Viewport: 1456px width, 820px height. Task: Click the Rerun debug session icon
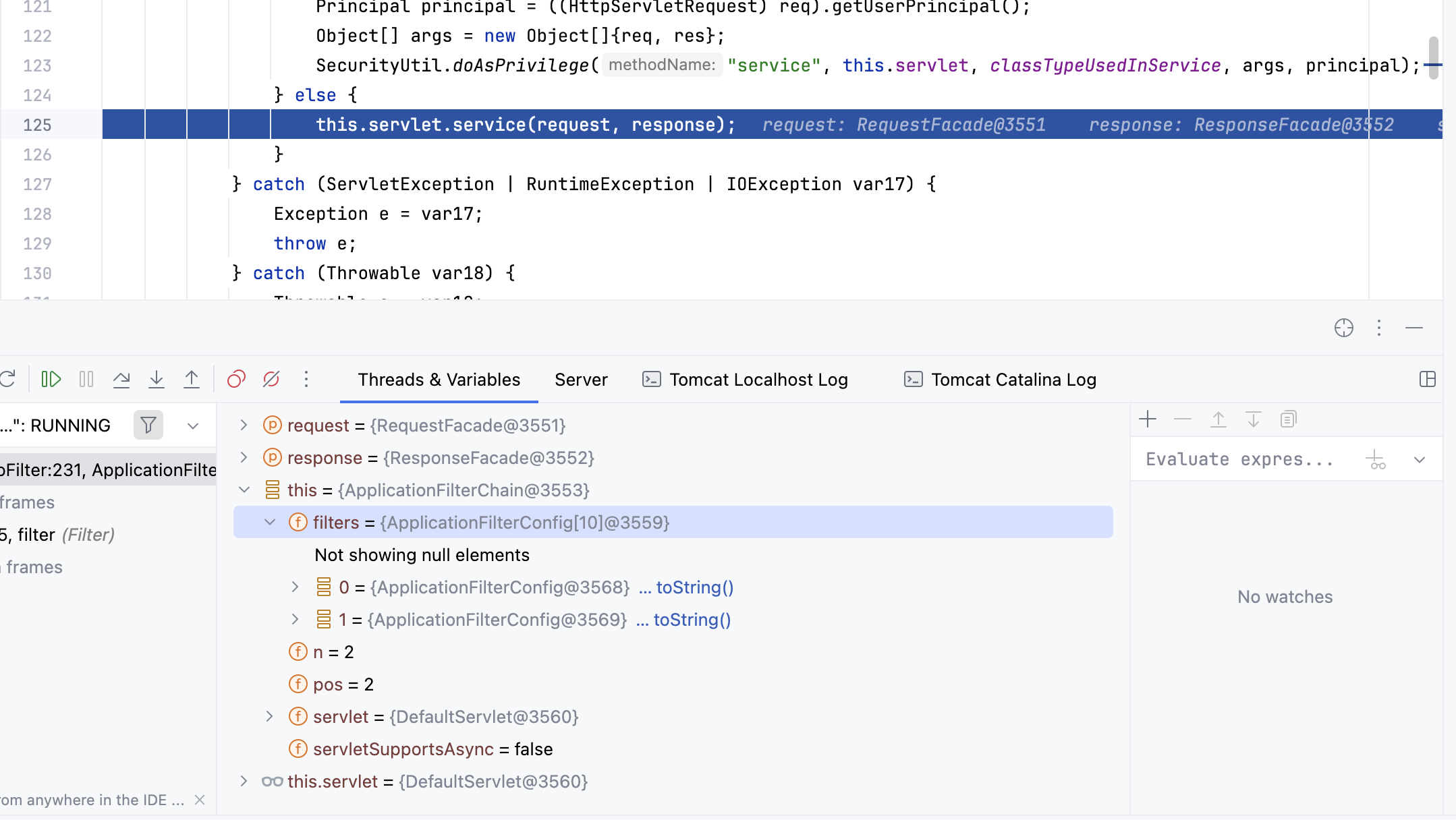[x=8, y=379]
